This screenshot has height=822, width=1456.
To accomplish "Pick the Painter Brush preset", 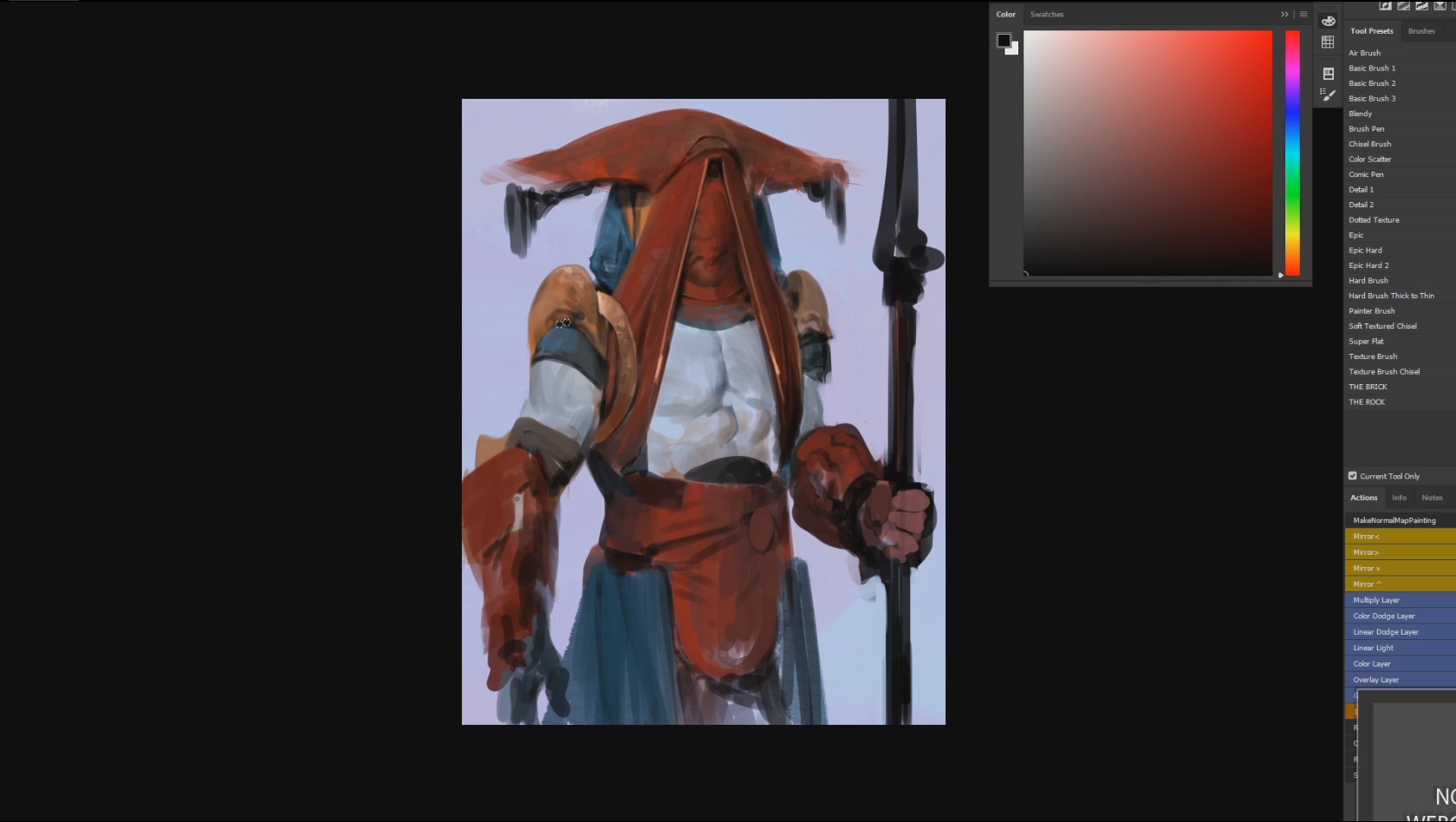I will click(1401, 311).
